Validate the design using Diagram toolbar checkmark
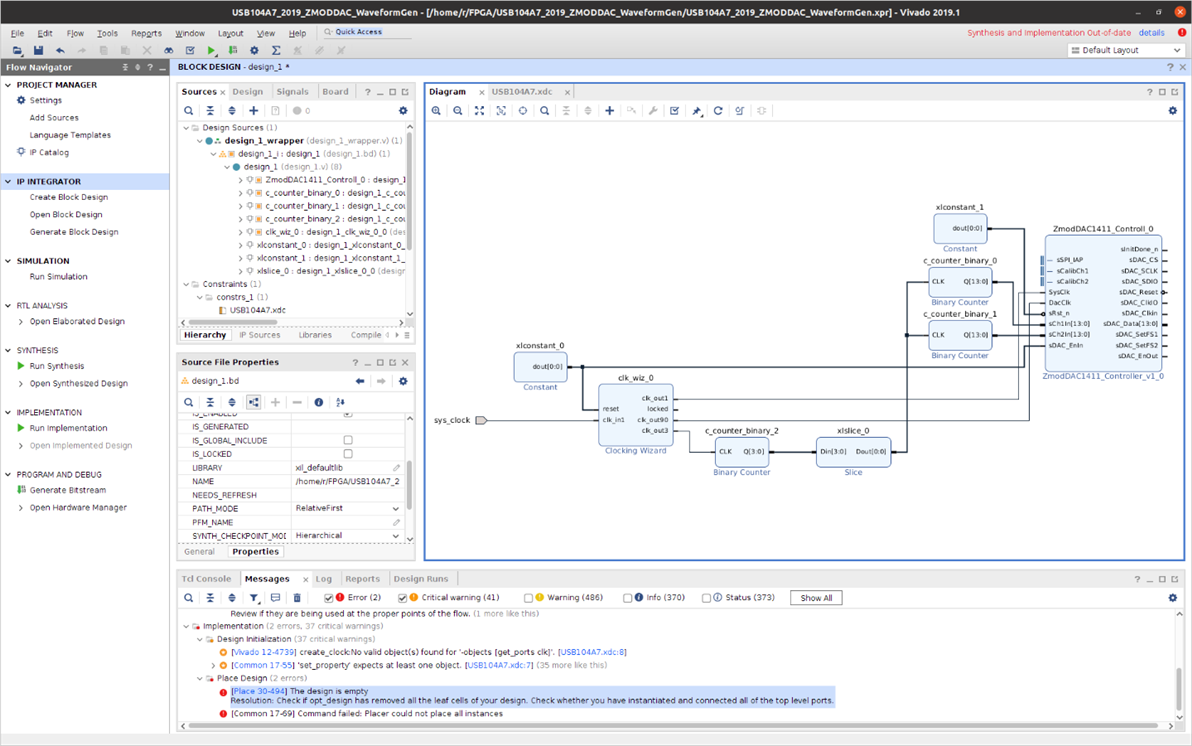The width and height of the screenshot is (1192, 746). (x=675, y=111)
